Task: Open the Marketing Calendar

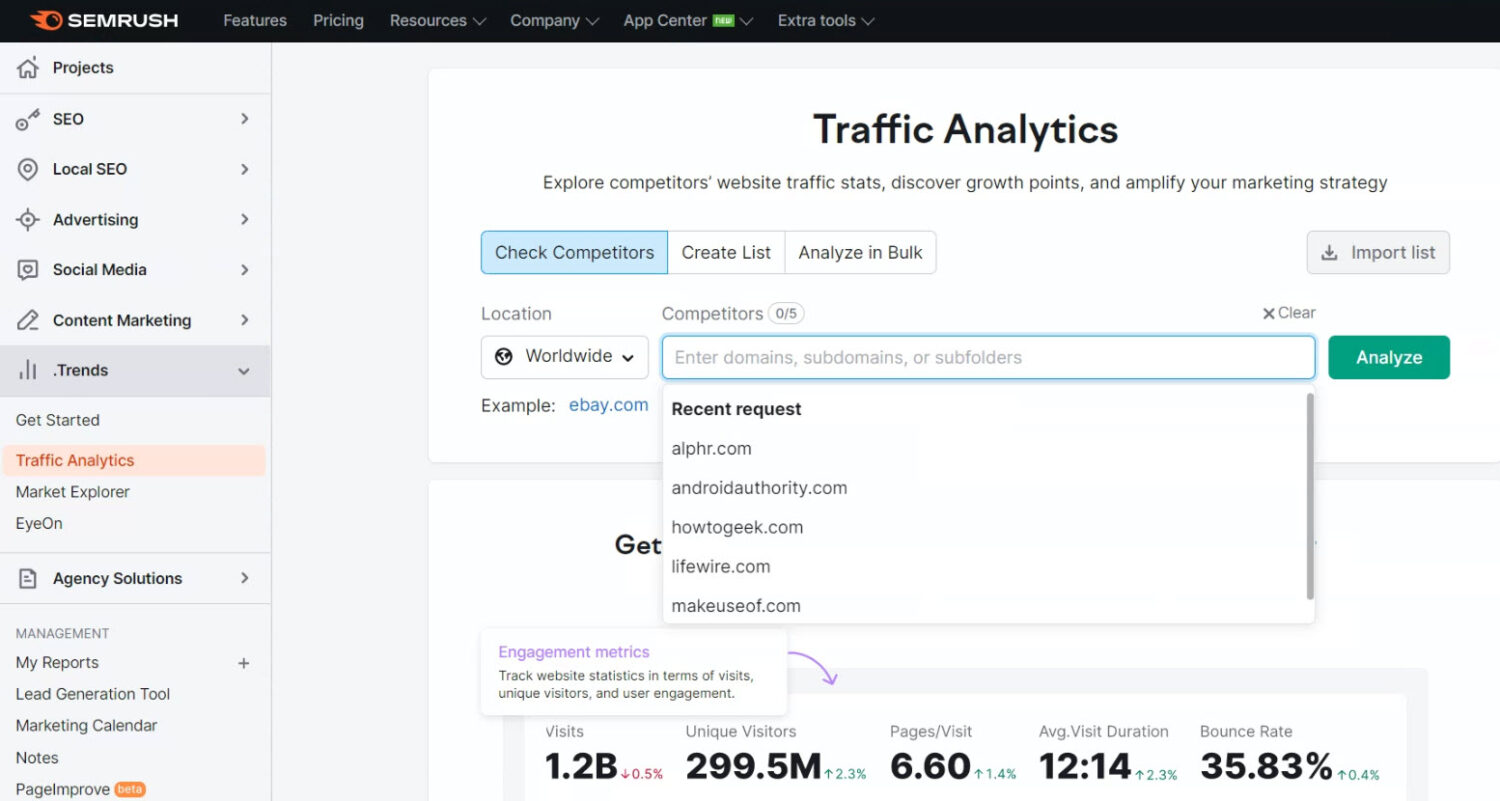Action: (x=87, y=726)
